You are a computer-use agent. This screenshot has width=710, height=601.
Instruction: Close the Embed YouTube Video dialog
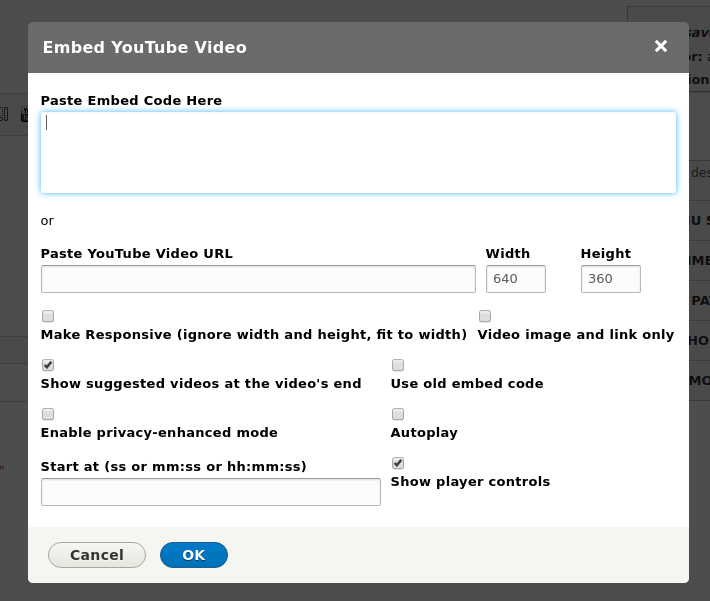[661, 46]
